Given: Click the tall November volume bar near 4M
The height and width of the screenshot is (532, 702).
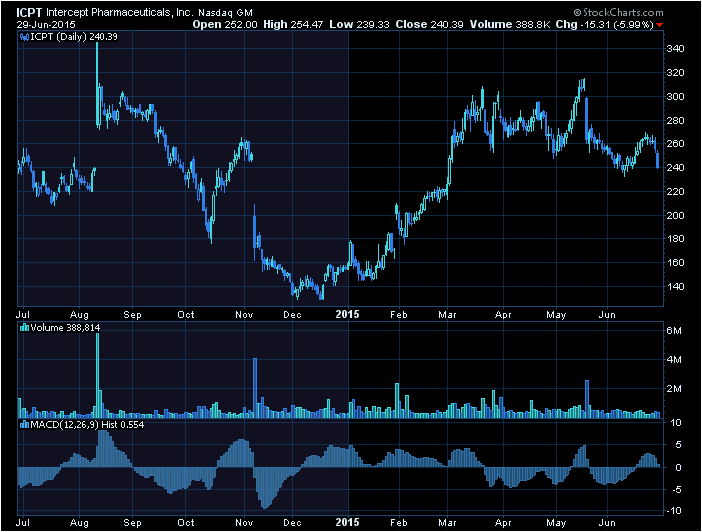Looking at the screenshot, I should pyautogui.click(x=255, y=388).
